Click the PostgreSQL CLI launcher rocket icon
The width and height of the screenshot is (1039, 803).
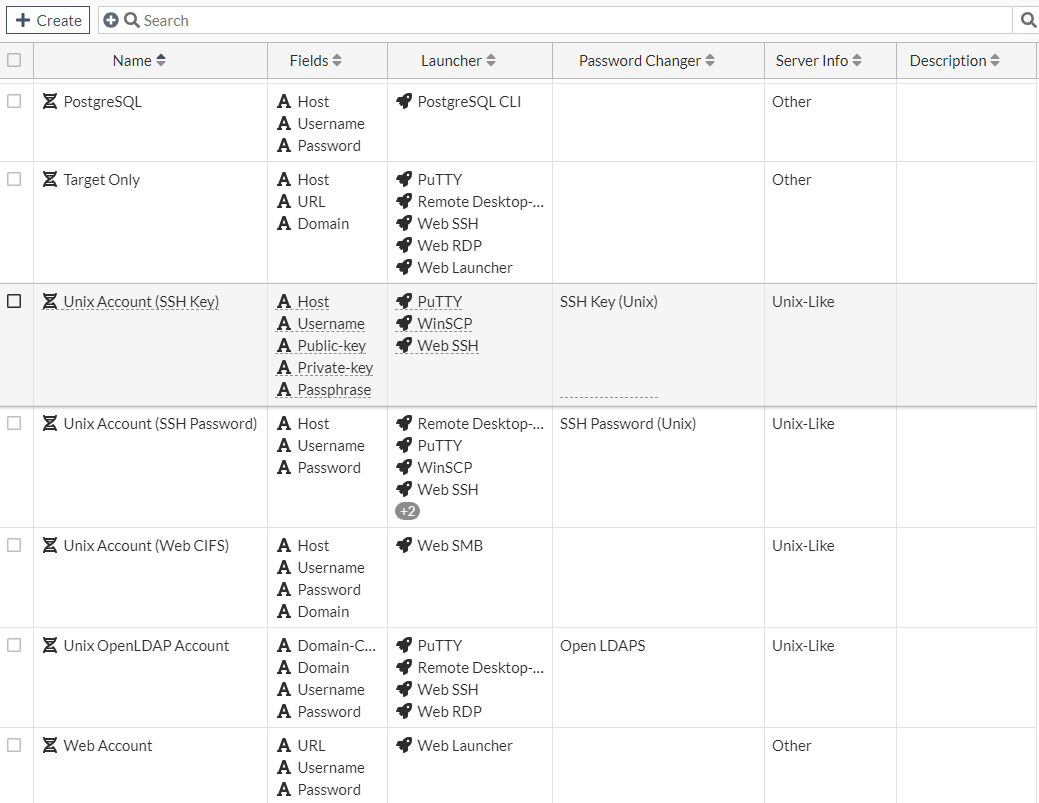click(404, 101)
